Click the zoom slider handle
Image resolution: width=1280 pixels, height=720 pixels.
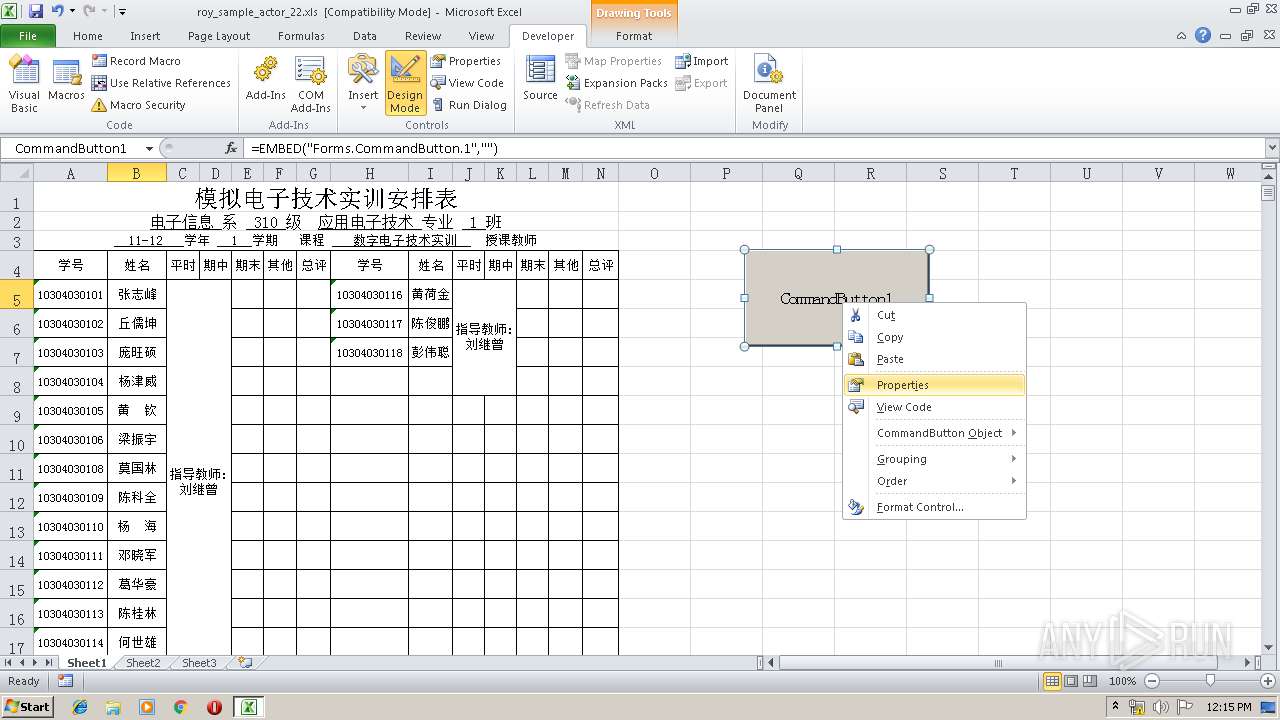1210,681
